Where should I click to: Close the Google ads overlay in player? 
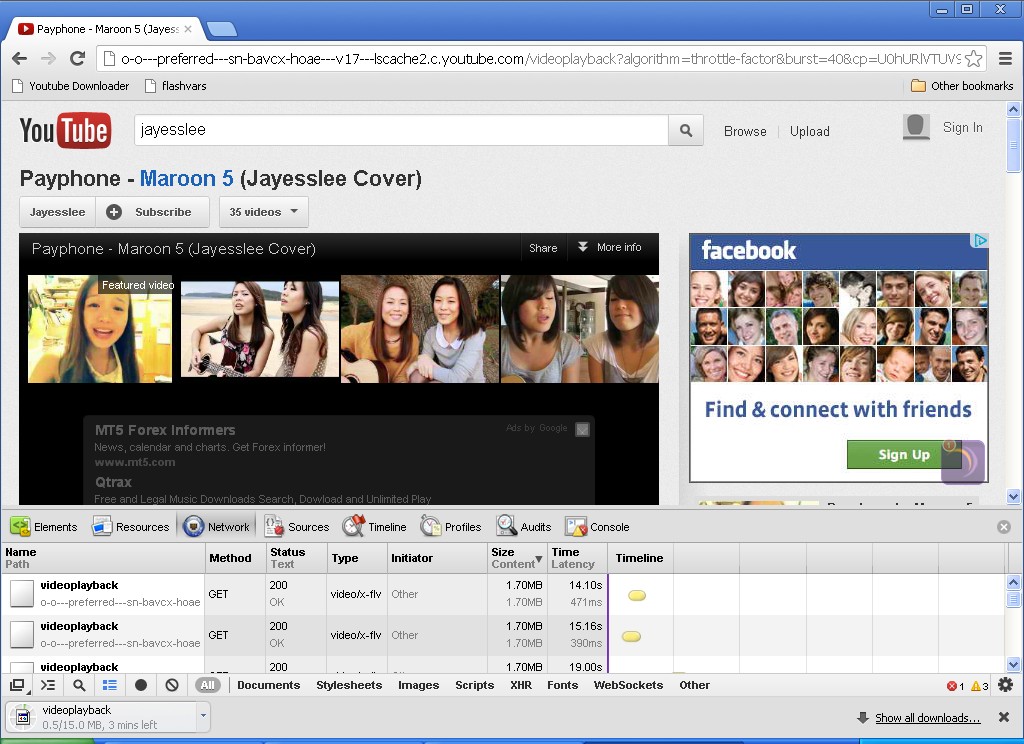(x=583, y=429)
